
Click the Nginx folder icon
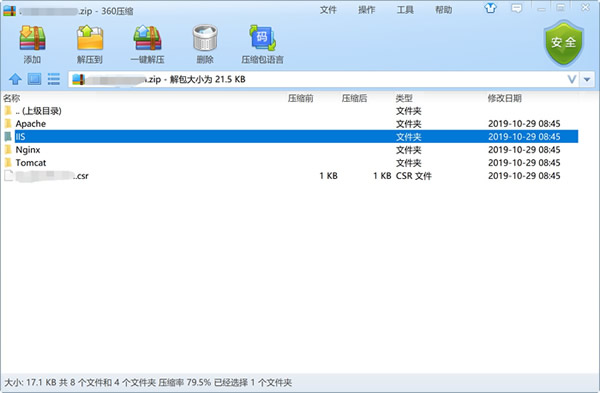[x=8, y=149]
